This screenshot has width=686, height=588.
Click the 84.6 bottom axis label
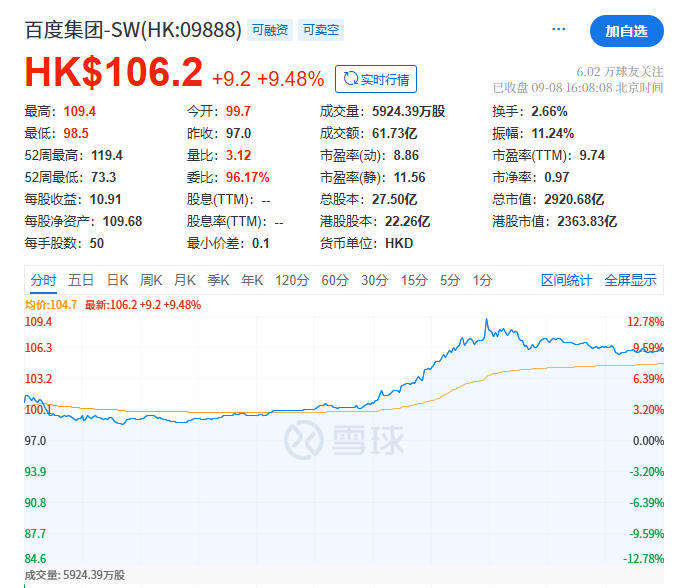pyautogui.click(x=35, y=559)
